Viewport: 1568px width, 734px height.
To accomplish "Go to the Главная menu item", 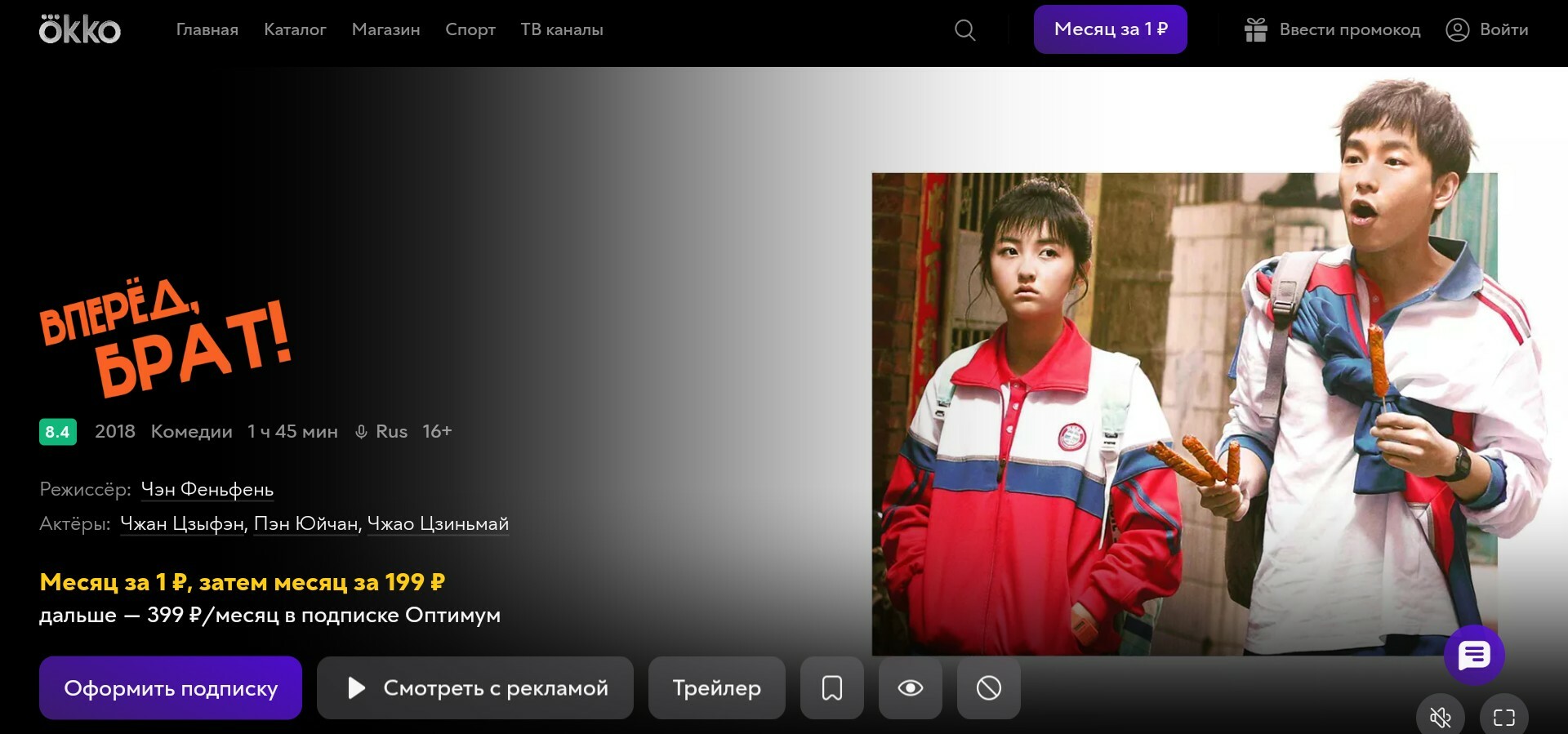I will tap(207, 30).
